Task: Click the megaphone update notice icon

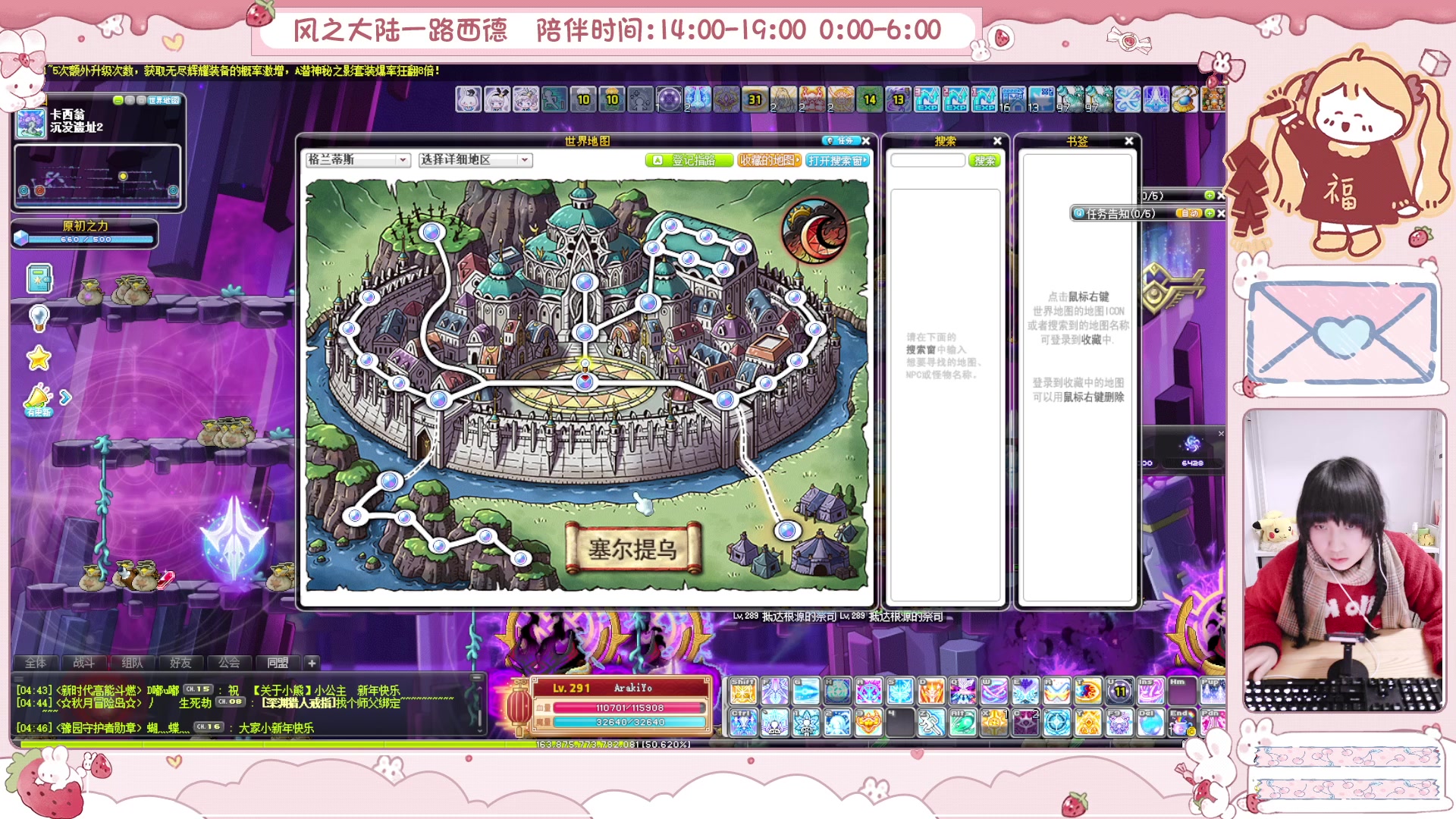Action: [38, 400]
